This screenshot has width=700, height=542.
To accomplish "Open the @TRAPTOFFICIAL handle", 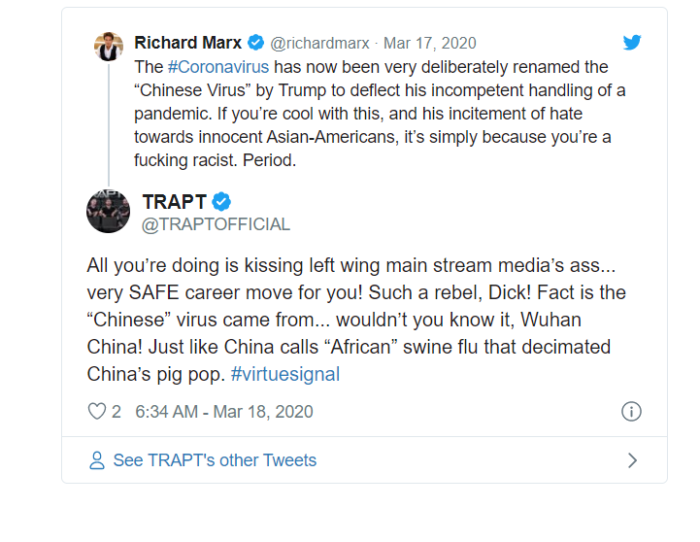I will point(216,224).
